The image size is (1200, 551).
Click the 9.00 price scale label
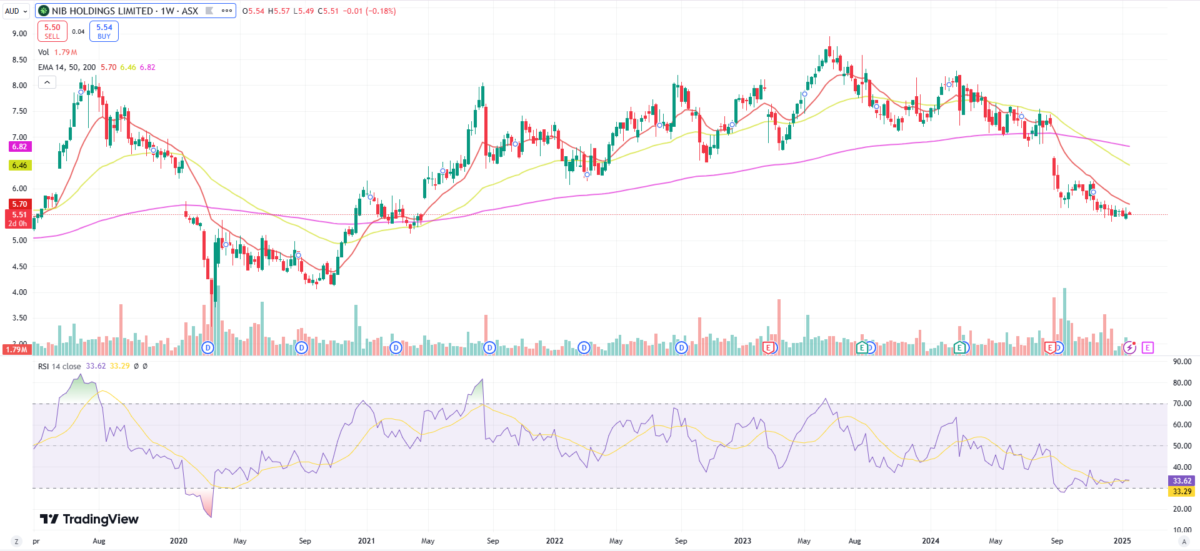pyautogui.click(x=18, y=33)
